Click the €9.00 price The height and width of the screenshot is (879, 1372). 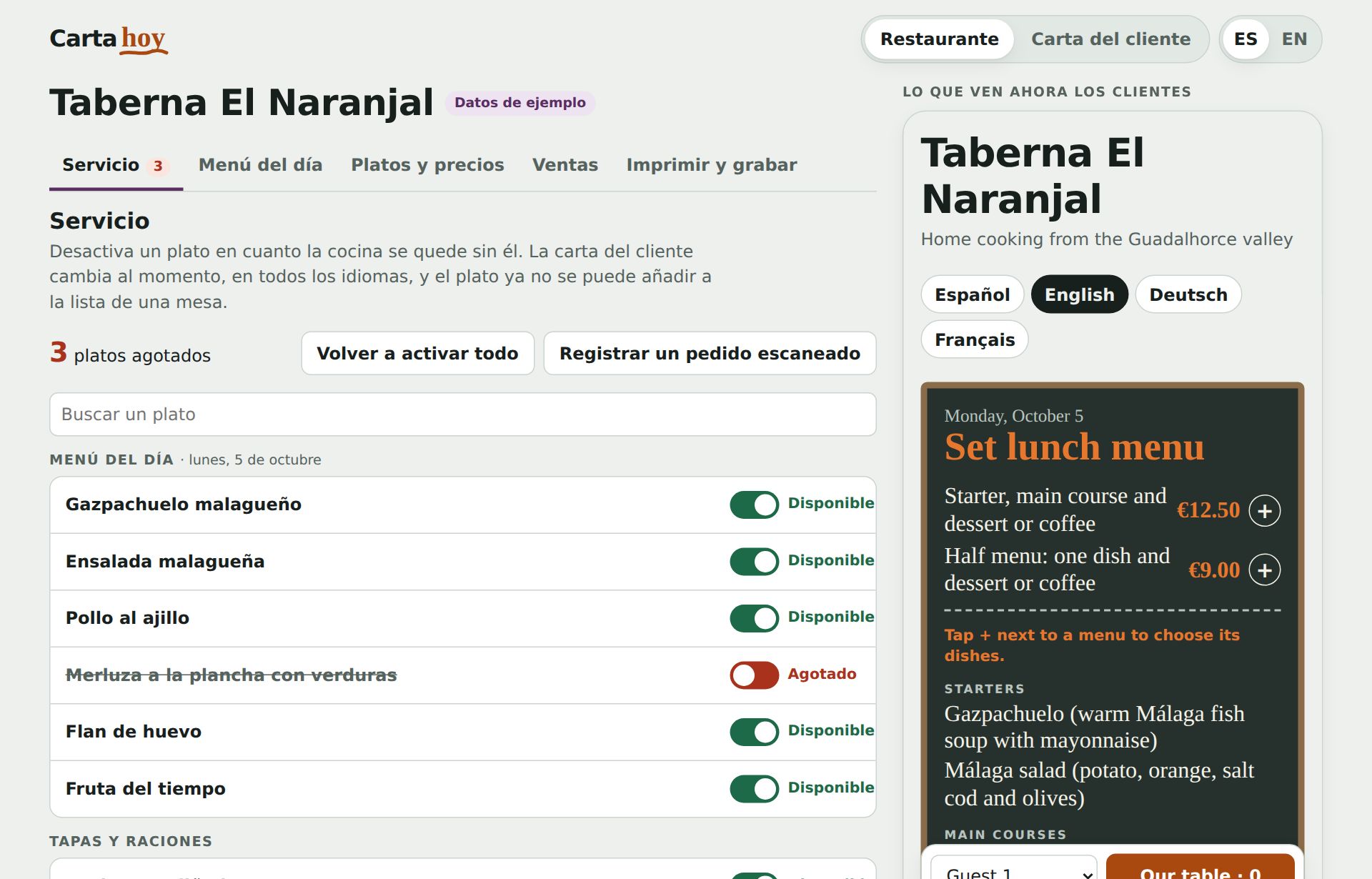(1213, 570)
